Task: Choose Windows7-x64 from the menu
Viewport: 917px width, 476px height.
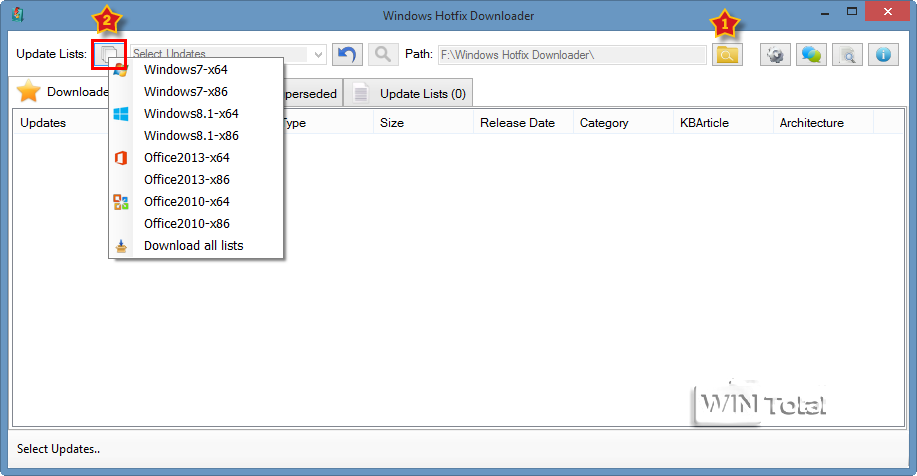Action: pos(196,70)
